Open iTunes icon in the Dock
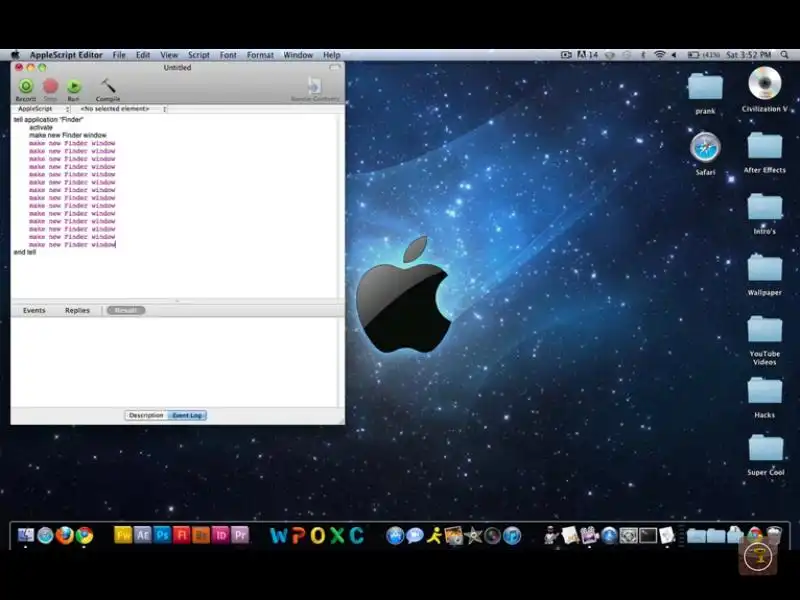The height and width of the screenshot is (600, 800). click(x=512, y=535)
